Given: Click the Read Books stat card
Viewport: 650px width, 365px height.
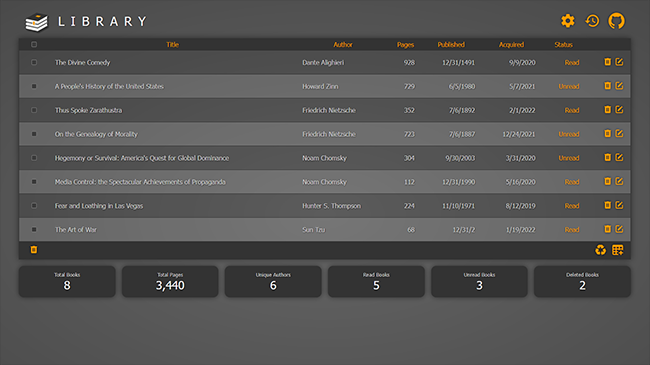Looking at the screenshot, I should [x=376, y=282].
